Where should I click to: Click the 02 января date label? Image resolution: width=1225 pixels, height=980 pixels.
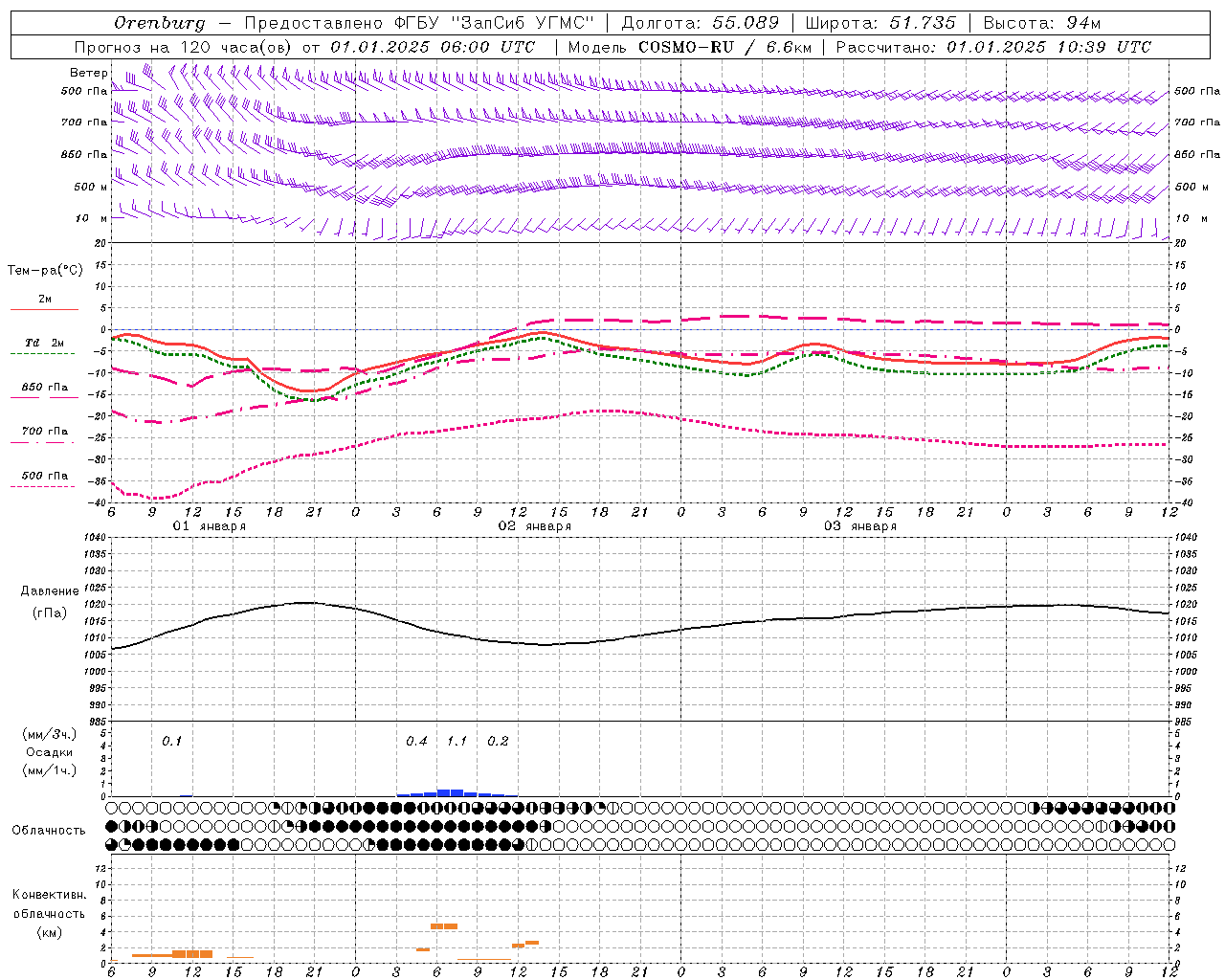[534, 526]
